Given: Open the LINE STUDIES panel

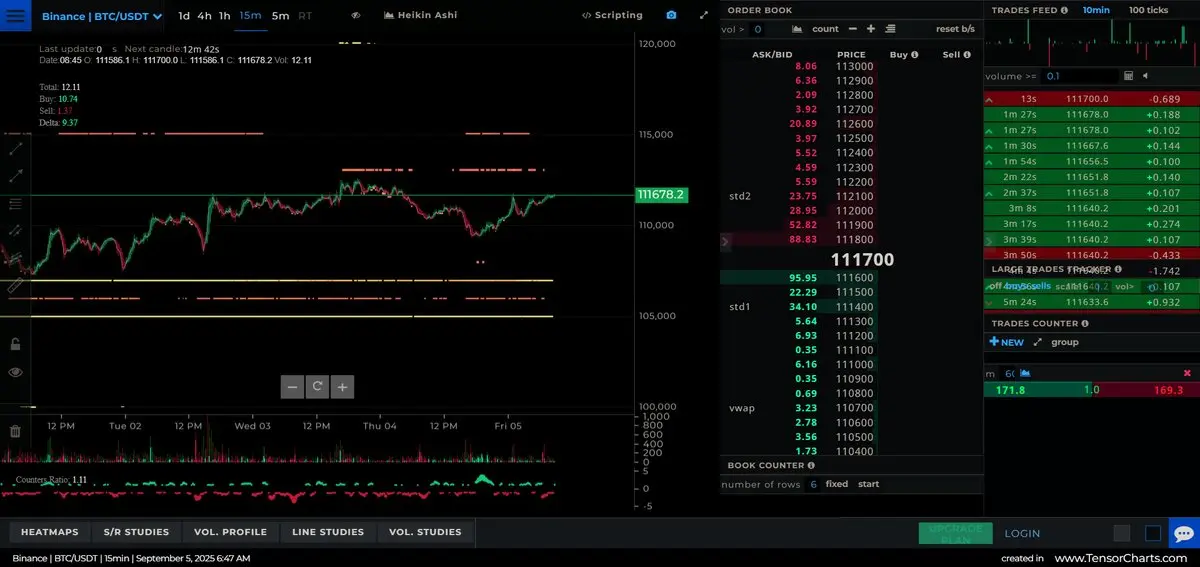Looking at the screenshot, I should (327, 532).
